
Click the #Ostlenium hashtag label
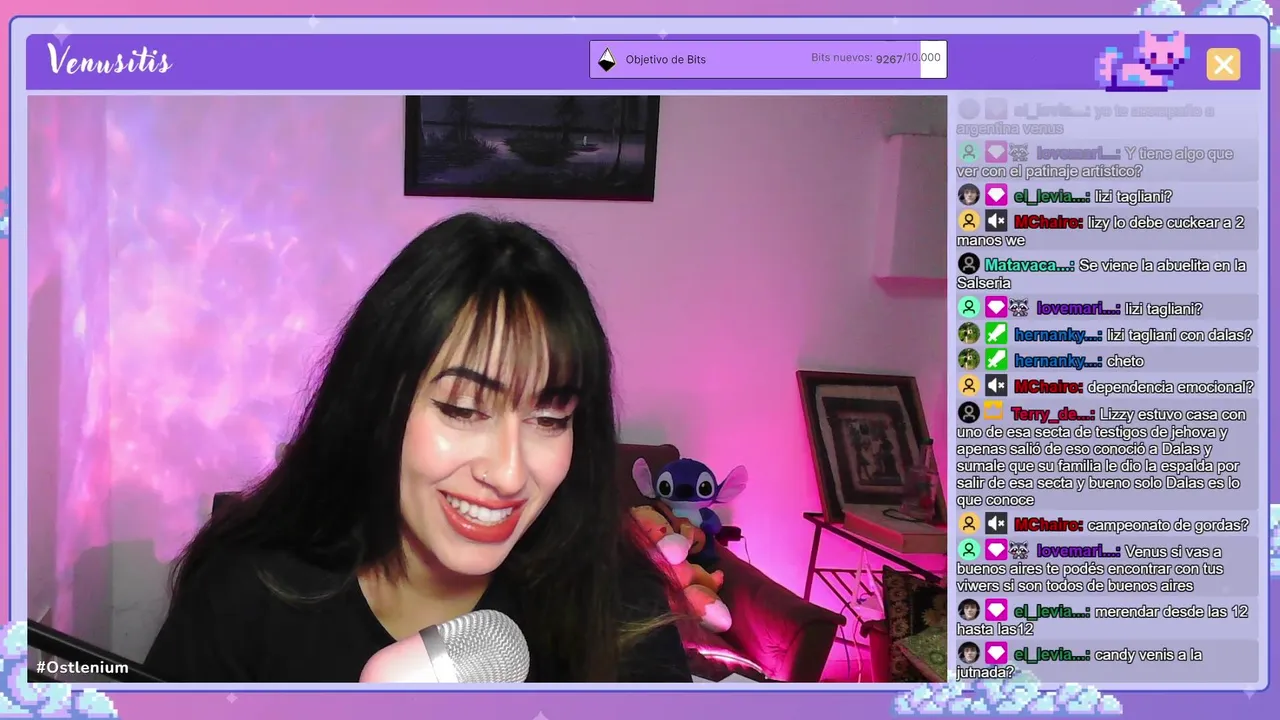82,667
